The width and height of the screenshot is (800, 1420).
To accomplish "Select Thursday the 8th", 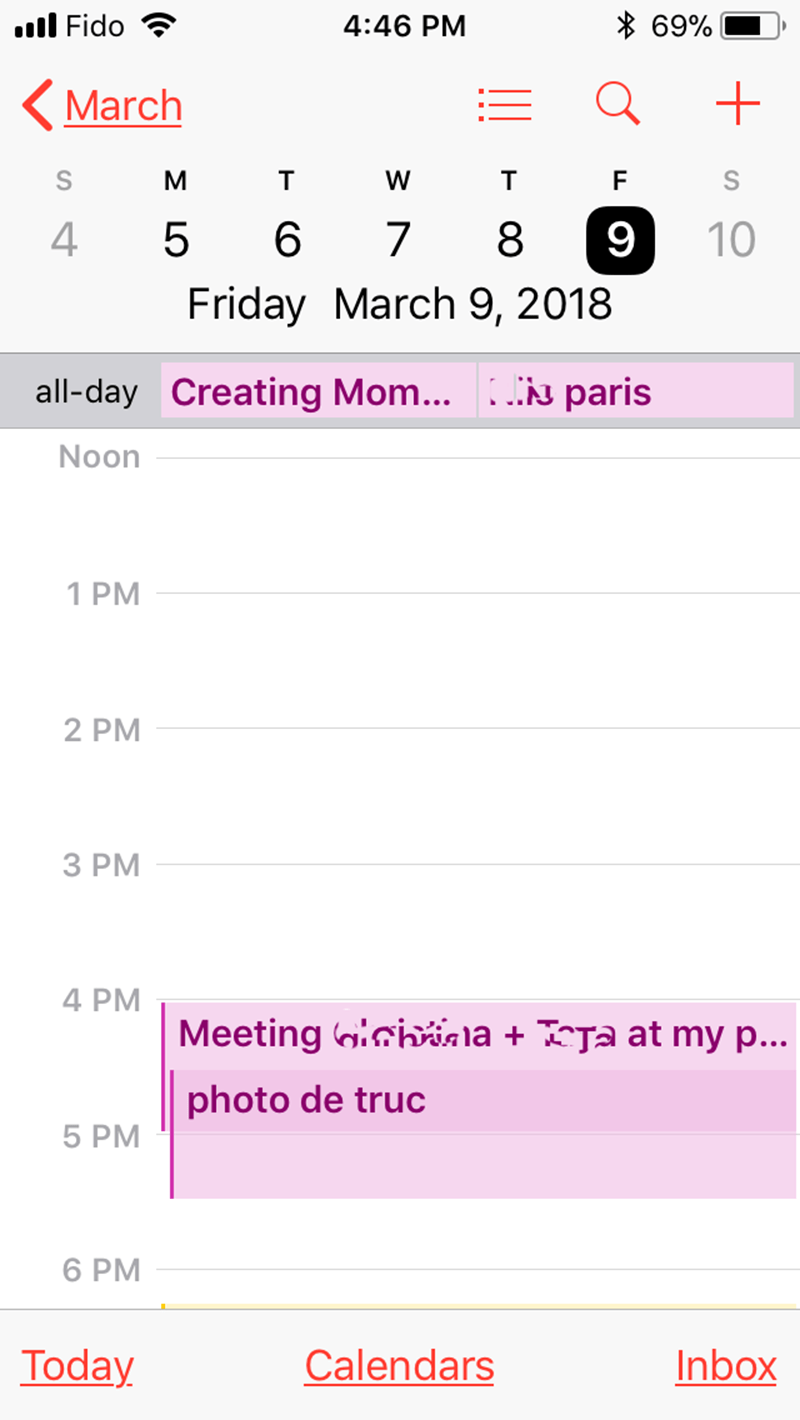I will coord(509,240).
